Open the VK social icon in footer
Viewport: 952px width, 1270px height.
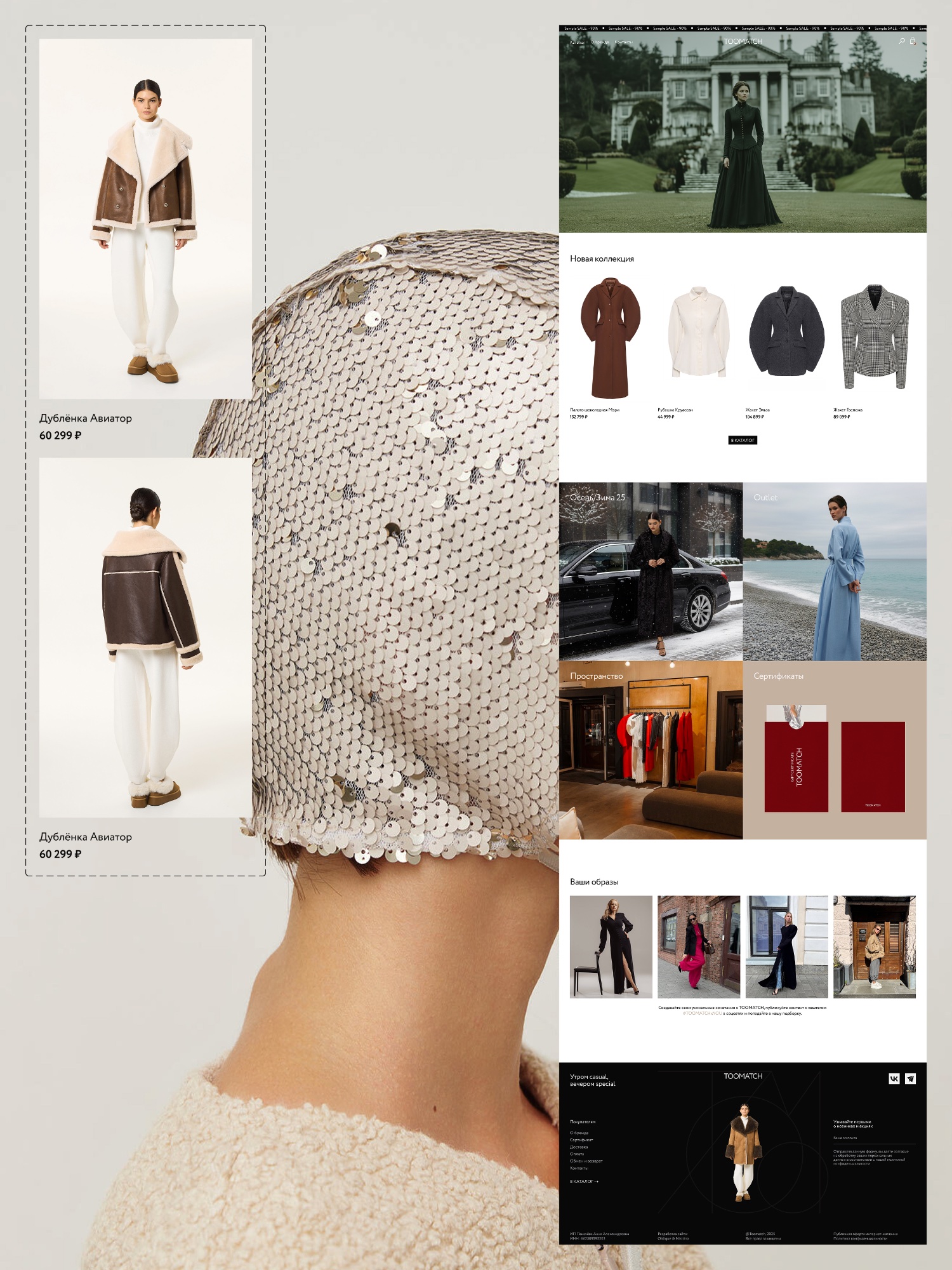pos(894,1078)
